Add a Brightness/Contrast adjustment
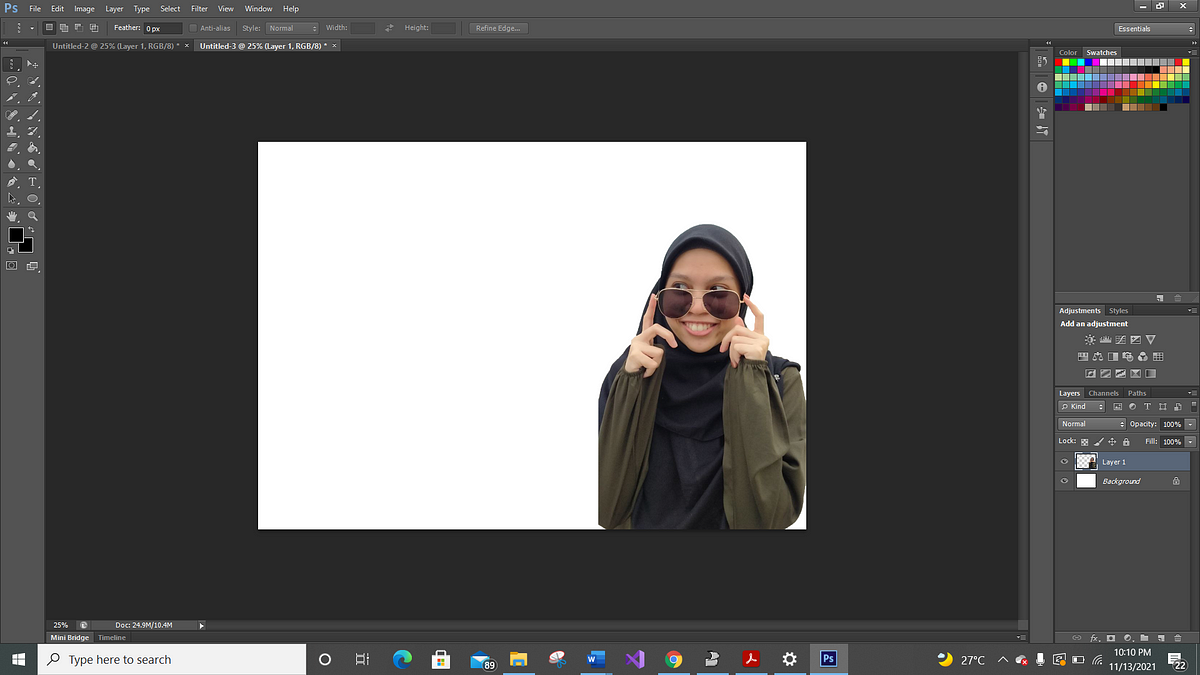Image resolution: width=1200 pixels, height=675 pixels. pyautogui.click(x=1090, y=340)
